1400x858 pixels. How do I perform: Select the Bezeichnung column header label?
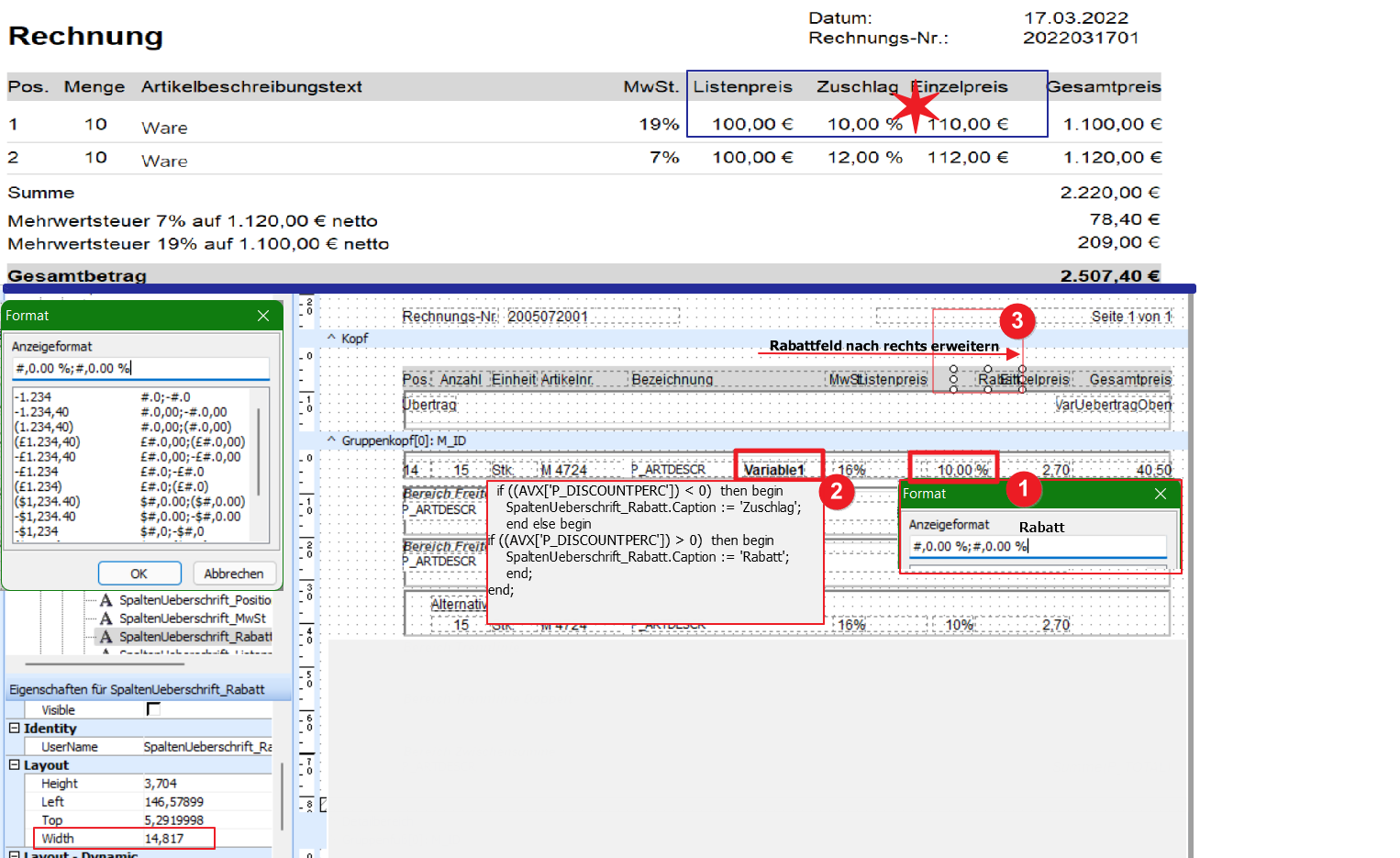pos(672,380)
